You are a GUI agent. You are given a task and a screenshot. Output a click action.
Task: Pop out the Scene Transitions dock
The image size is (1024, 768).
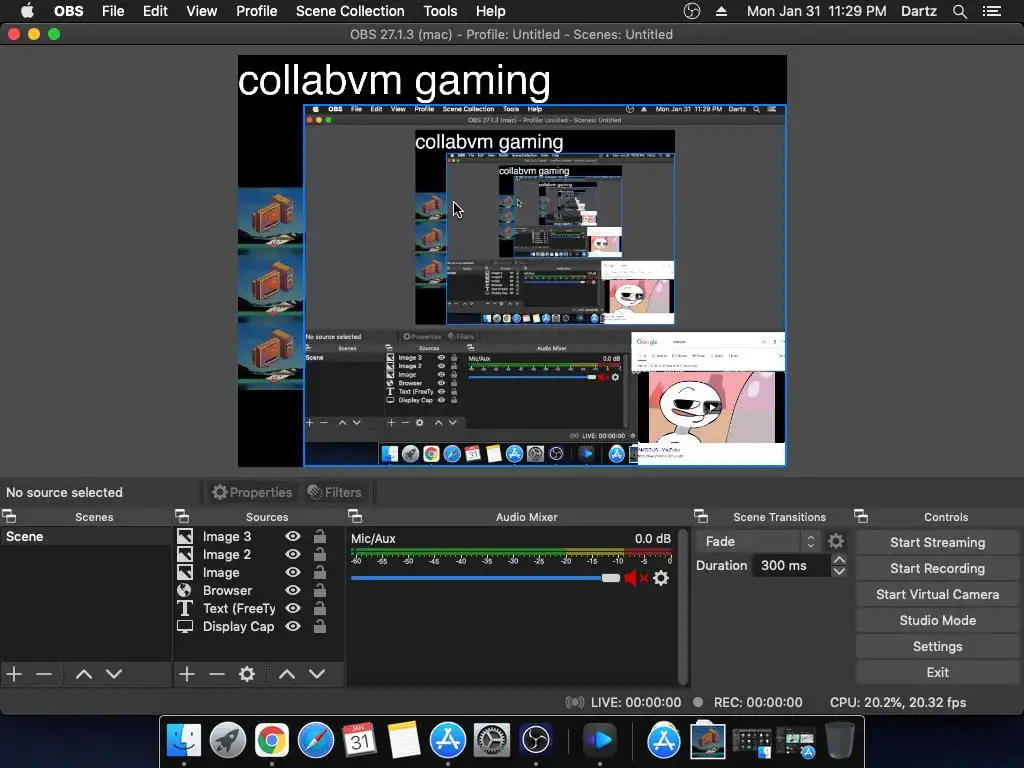[701, 517]
